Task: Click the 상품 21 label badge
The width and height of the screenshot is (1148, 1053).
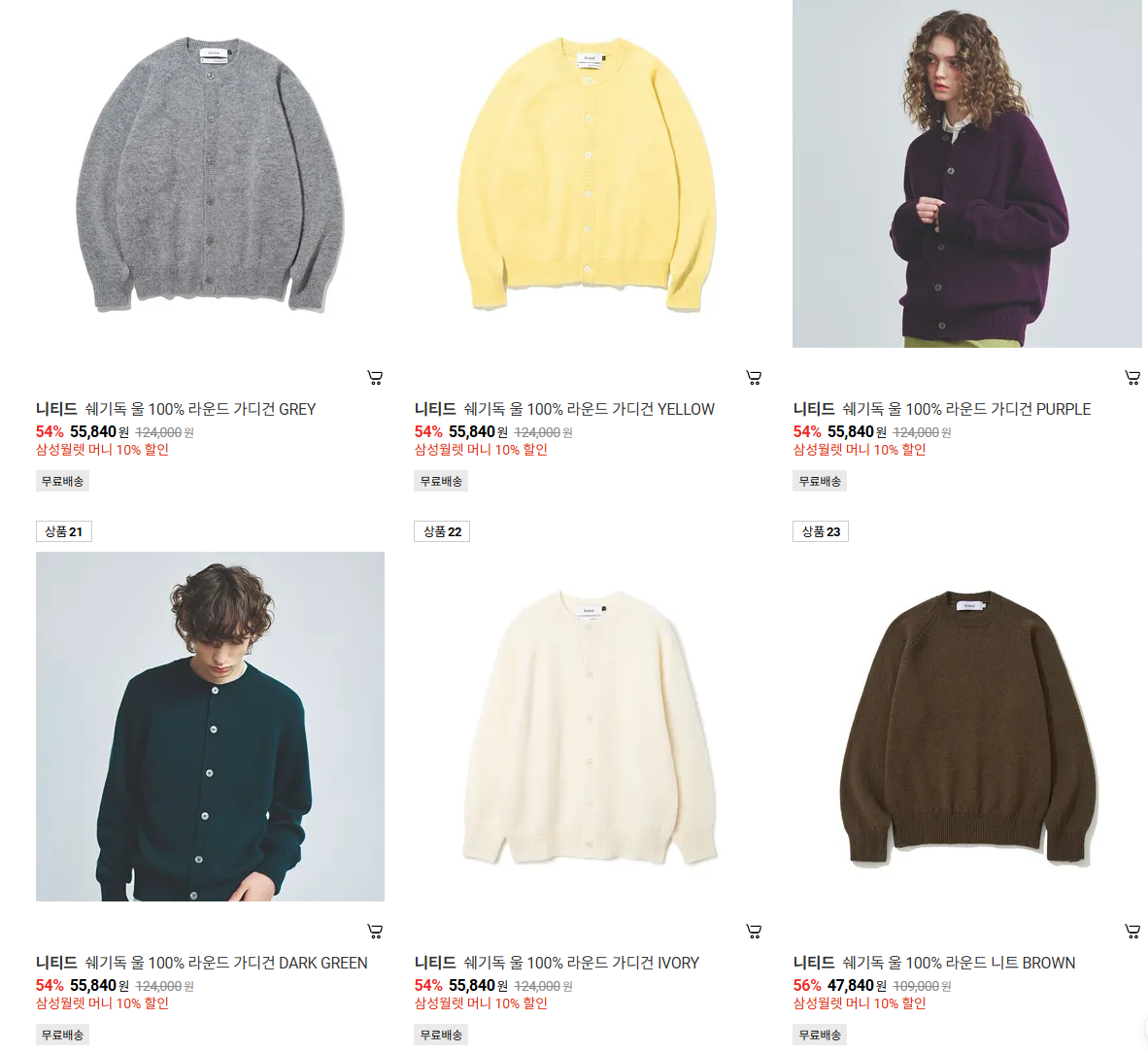Action: coord(64,531)
